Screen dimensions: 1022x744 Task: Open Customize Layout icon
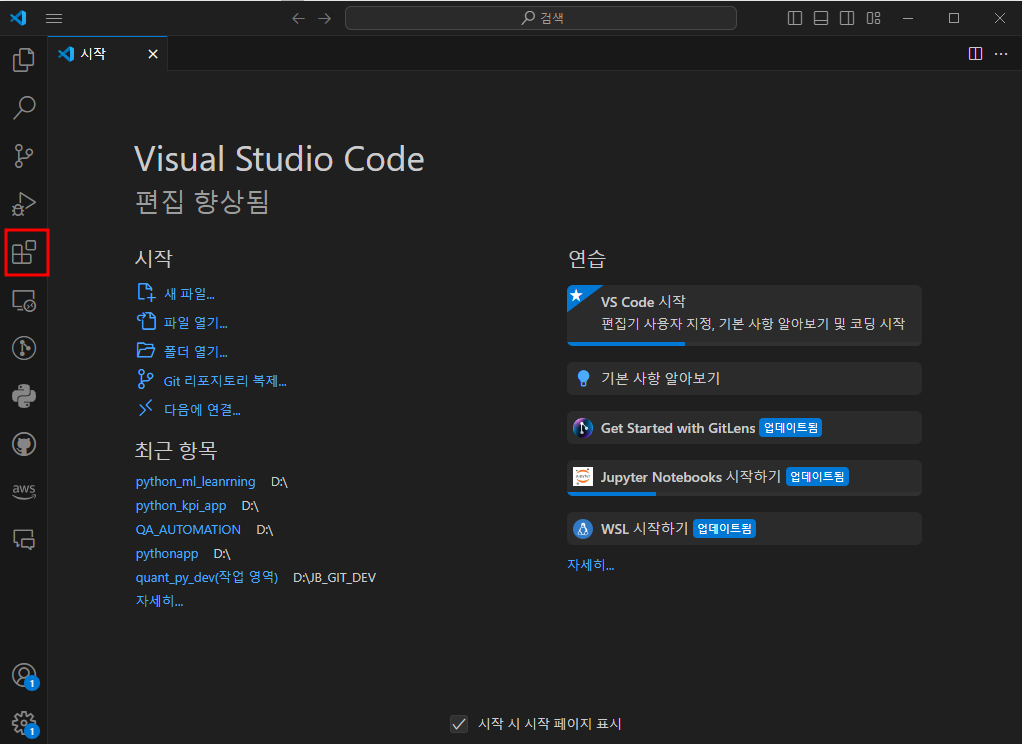coord(873,18)
